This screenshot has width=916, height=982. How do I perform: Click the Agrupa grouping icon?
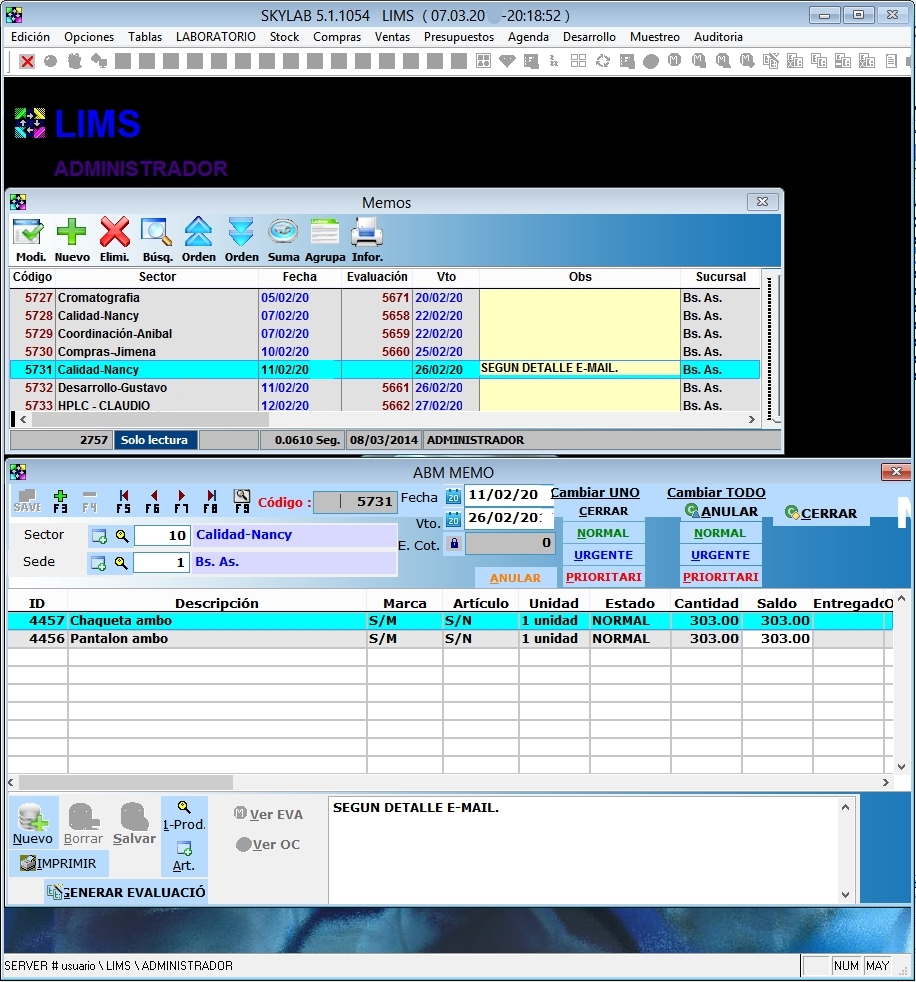(x=325, y=235)
